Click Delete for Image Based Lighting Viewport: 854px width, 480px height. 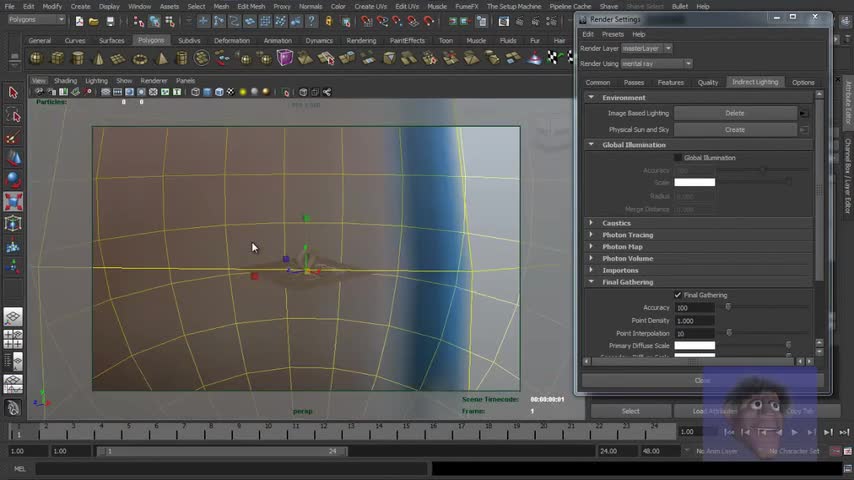(x=734, y=113)
